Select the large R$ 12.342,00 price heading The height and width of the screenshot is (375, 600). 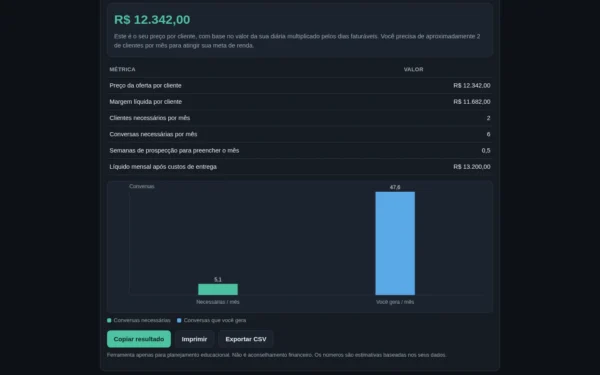tap(152, 20)
